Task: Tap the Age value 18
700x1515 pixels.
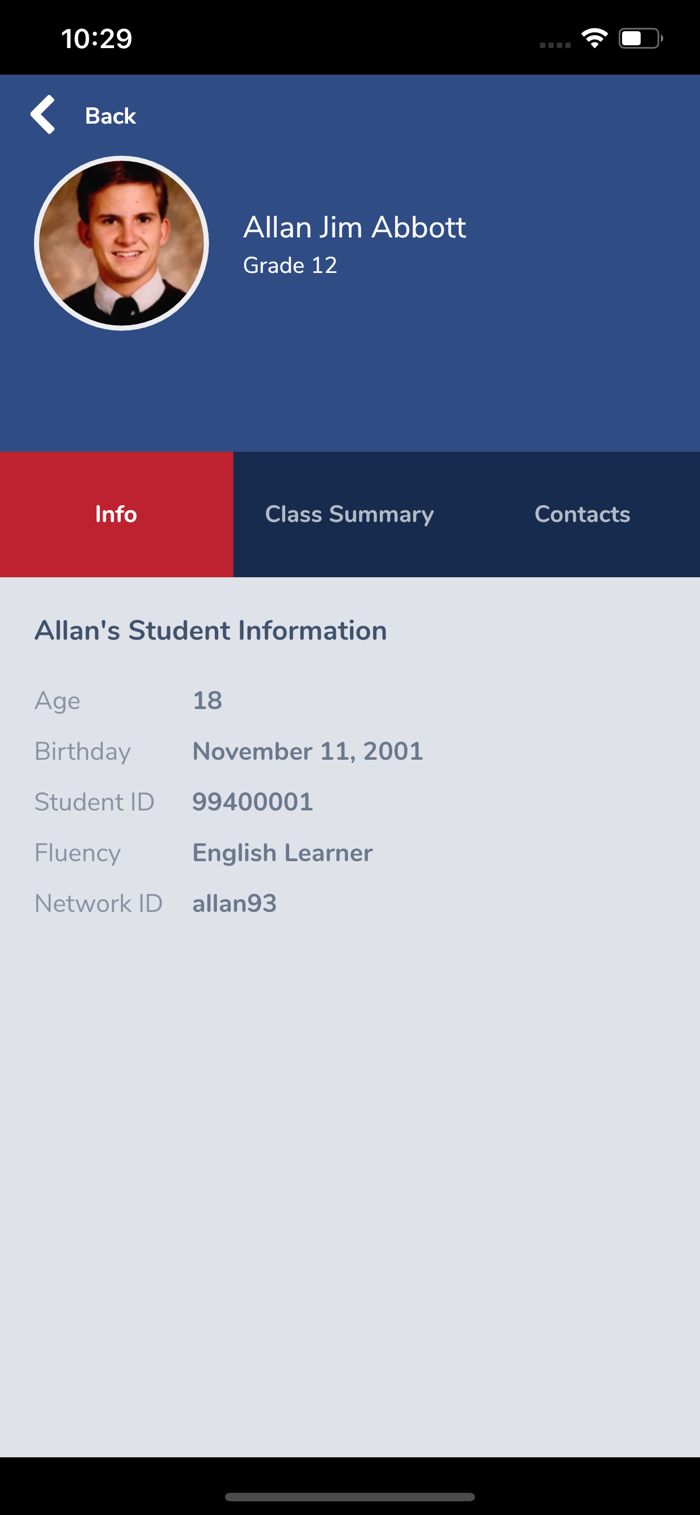Action: click(x=207, y=700)
